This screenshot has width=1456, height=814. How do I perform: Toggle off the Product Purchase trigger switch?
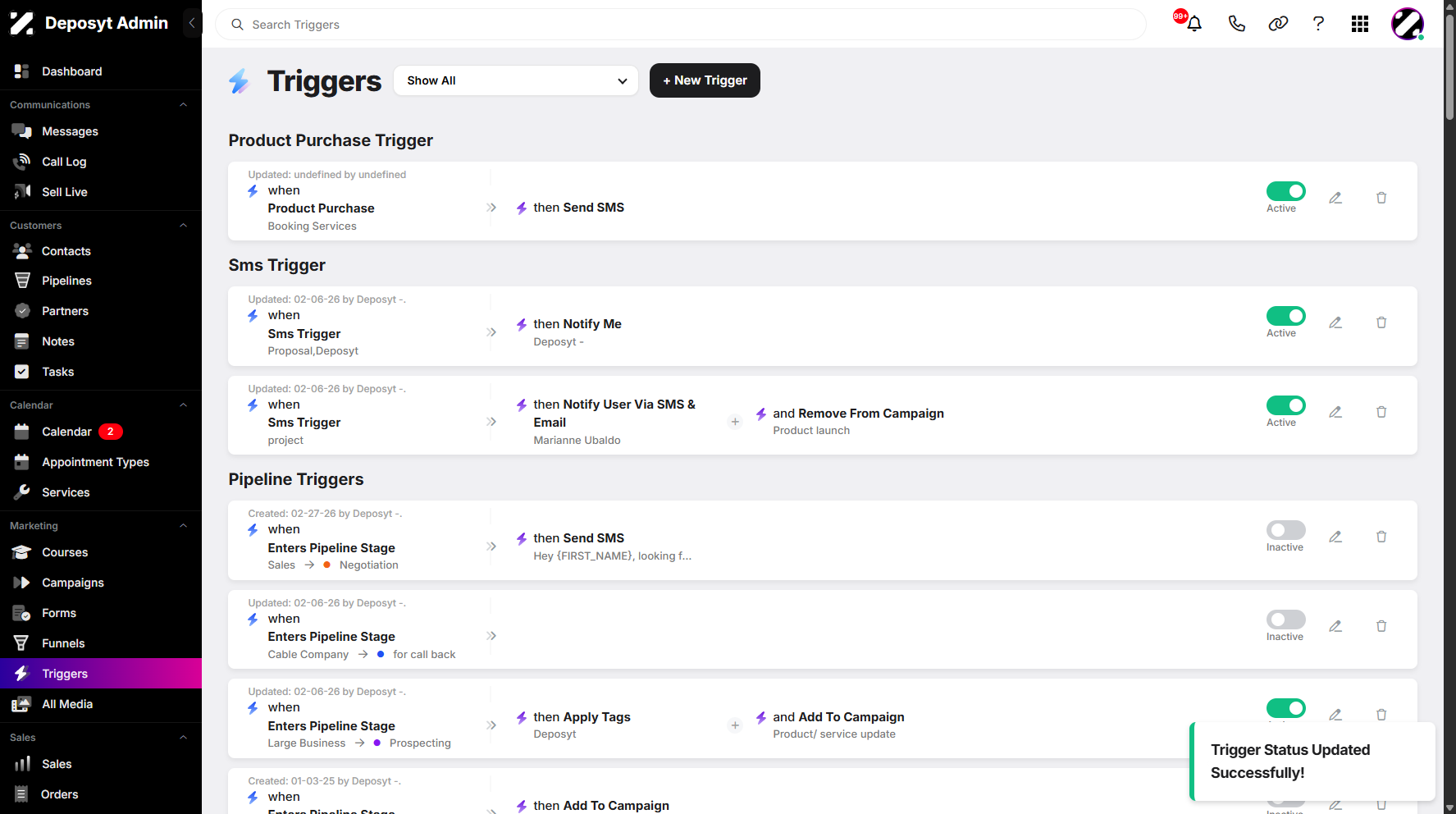pyautogui.click(x=1285, y=191)
